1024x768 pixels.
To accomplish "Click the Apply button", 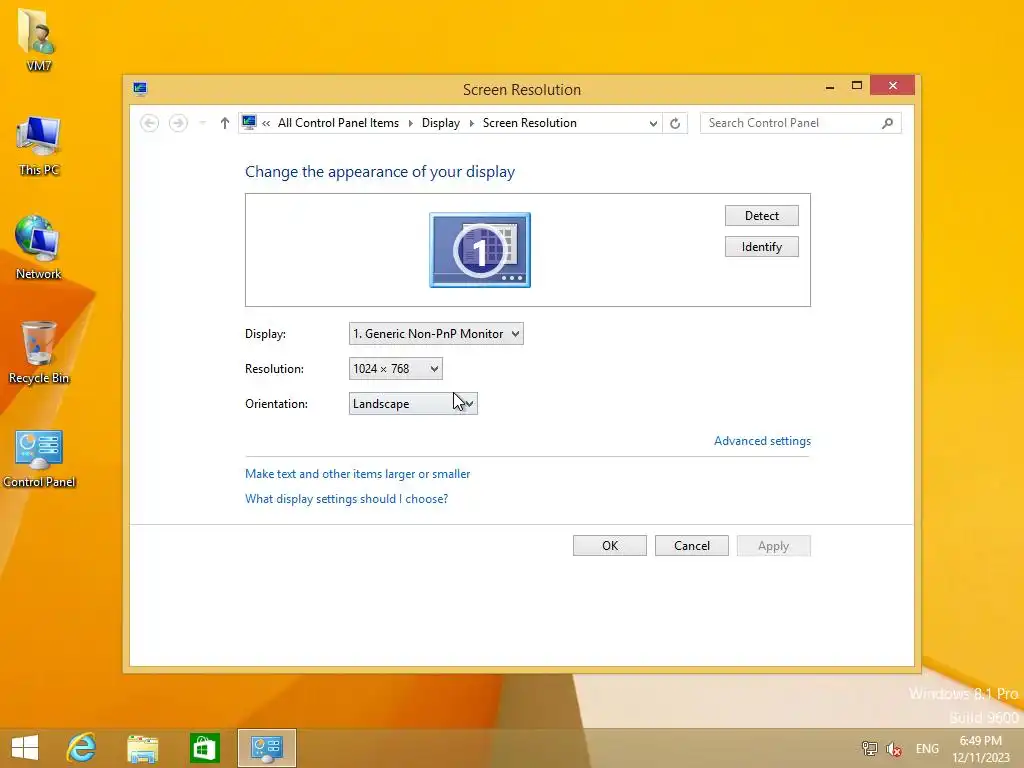I will [773, 546].
